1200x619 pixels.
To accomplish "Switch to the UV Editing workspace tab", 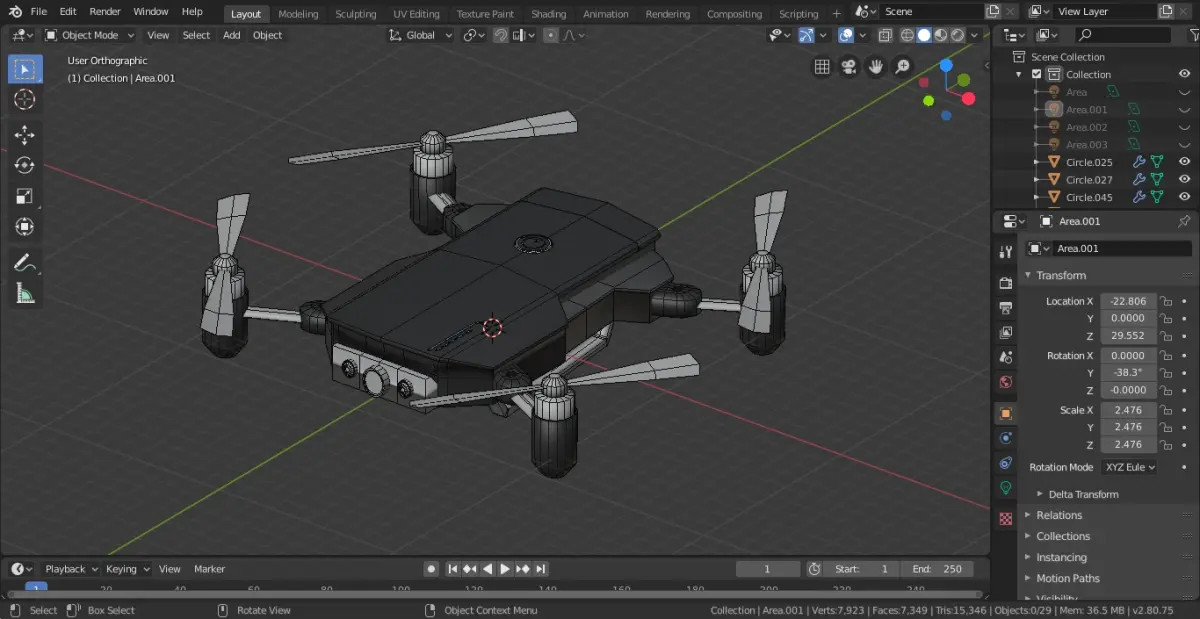I will tap(416, 14).
